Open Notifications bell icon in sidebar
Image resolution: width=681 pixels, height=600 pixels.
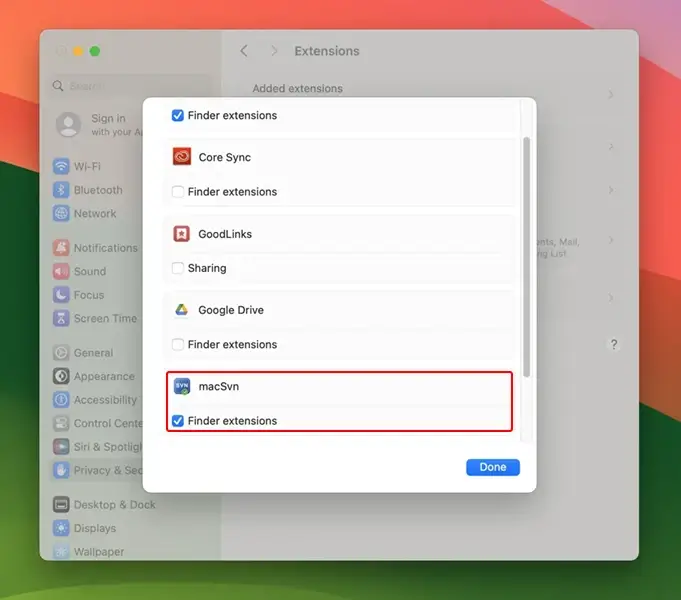pos(61,248)
